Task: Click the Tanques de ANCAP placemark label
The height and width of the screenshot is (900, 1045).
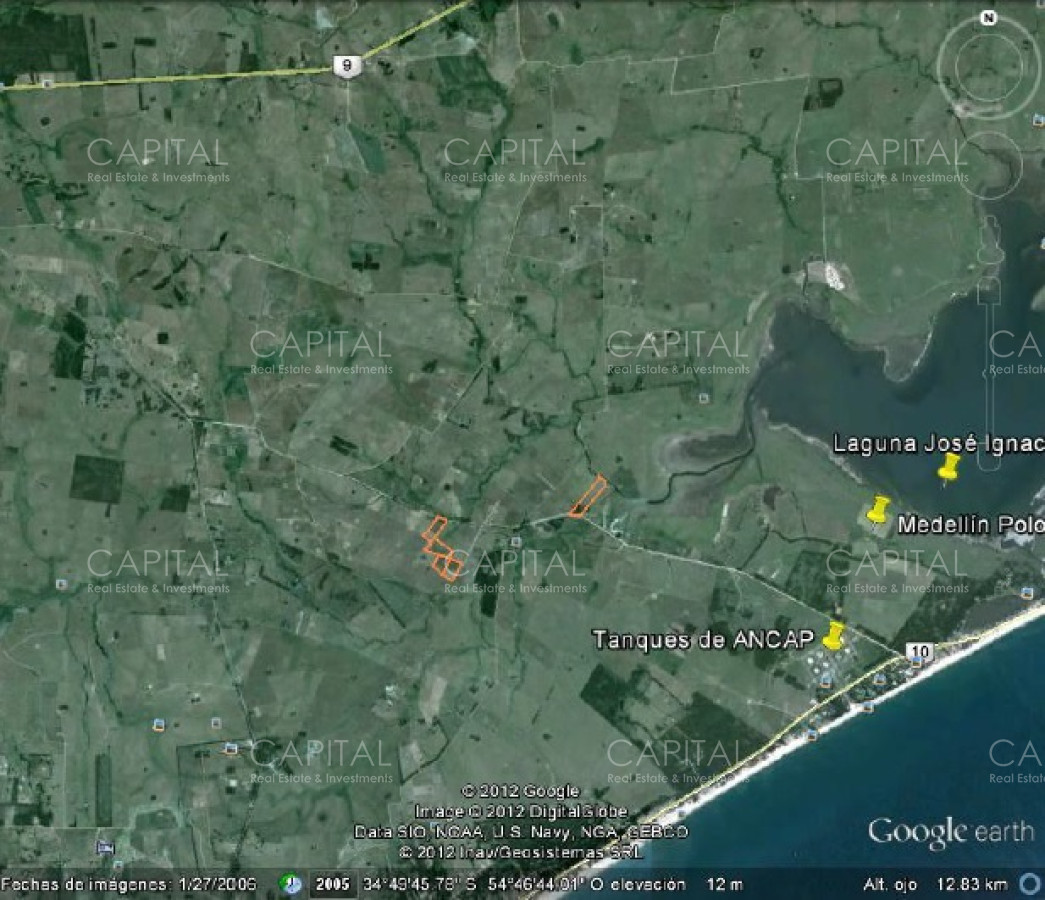Action: point(702,640)
